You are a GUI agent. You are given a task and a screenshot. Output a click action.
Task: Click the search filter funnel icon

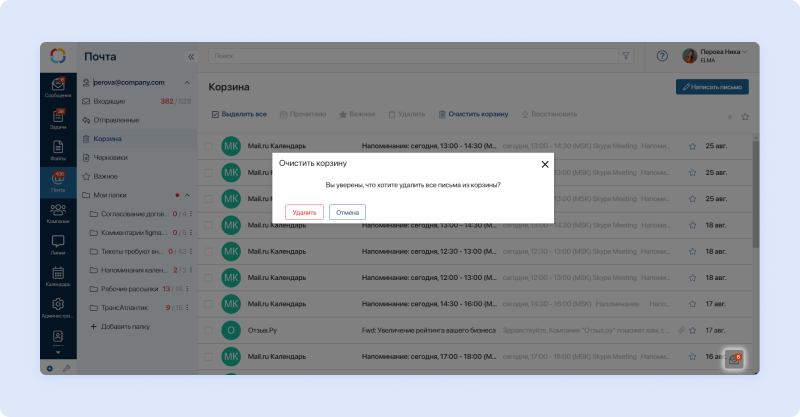626,56
